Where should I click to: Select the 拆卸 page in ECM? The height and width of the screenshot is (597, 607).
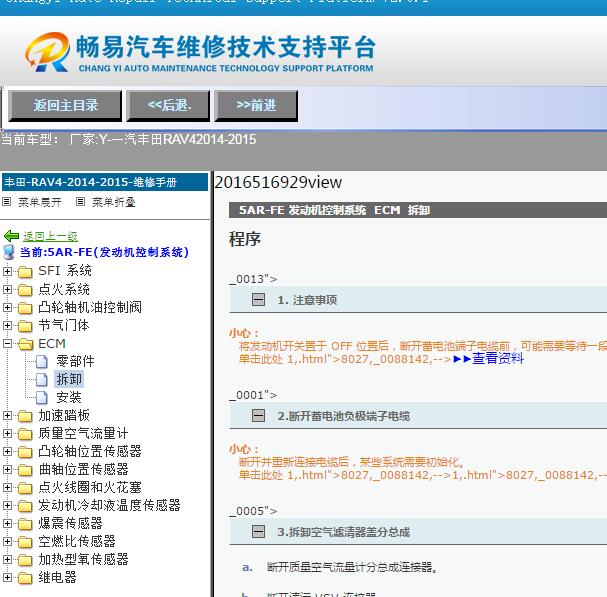point(69,379)
